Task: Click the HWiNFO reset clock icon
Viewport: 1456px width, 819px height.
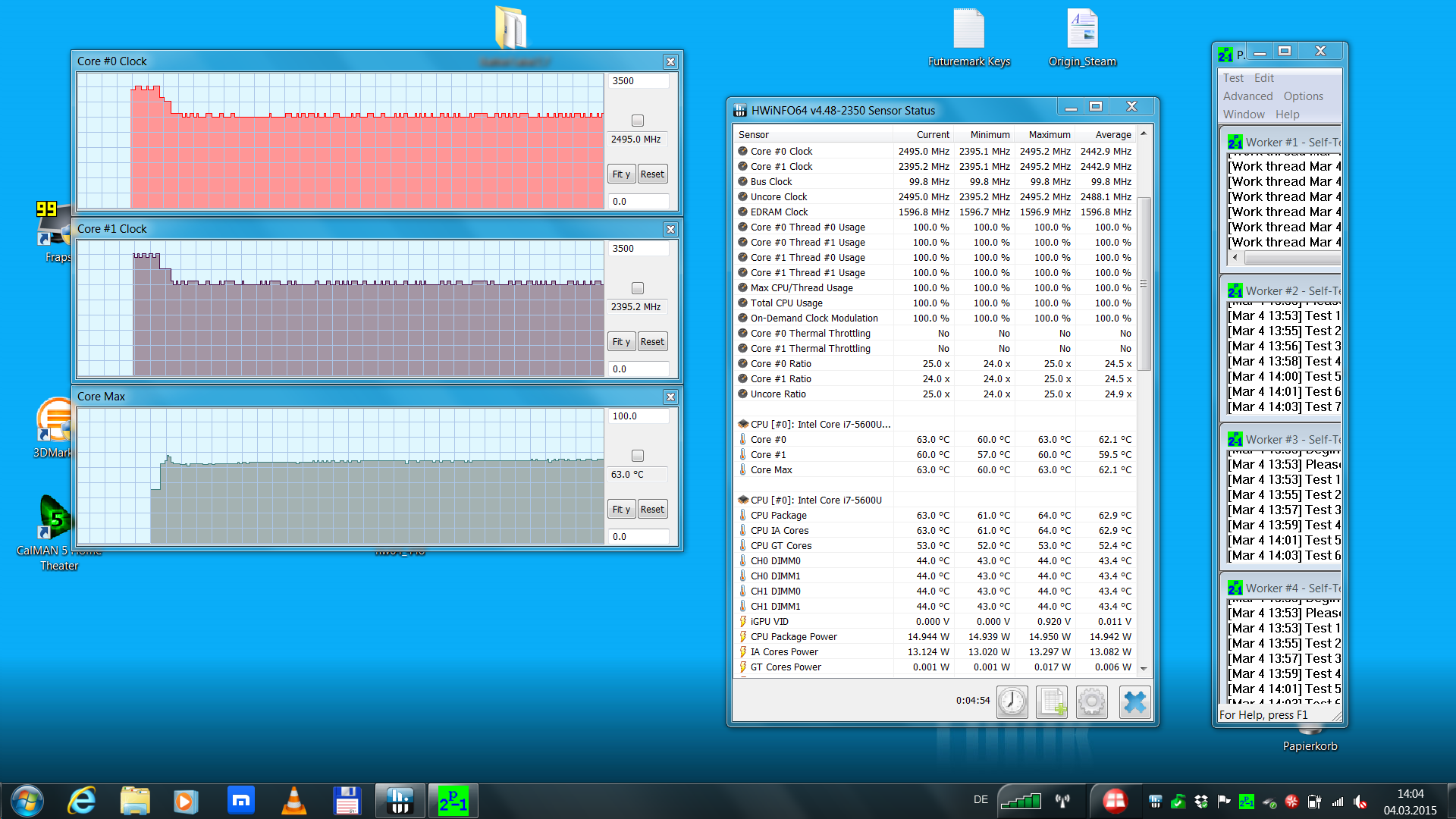Action: [x=1012, y=701]
